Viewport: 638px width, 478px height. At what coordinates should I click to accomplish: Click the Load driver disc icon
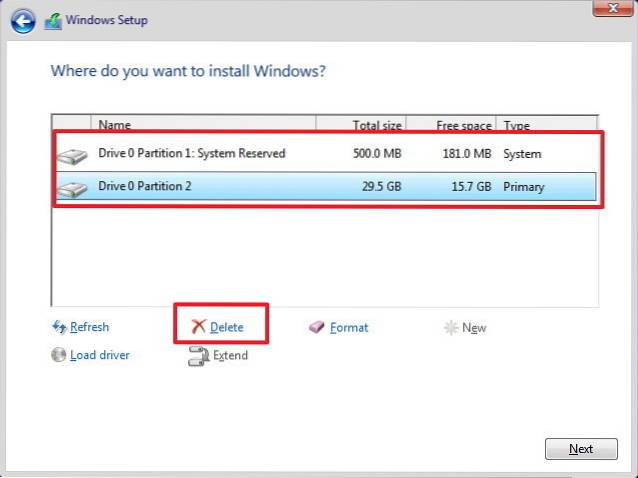coord(59,355)
